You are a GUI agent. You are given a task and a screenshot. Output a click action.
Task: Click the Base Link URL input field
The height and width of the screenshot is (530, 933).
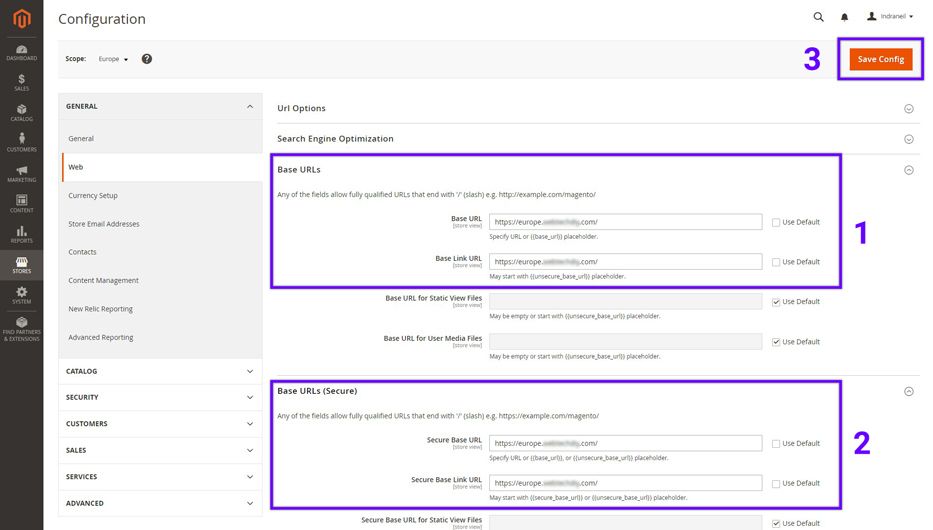(x=625, y=262)
